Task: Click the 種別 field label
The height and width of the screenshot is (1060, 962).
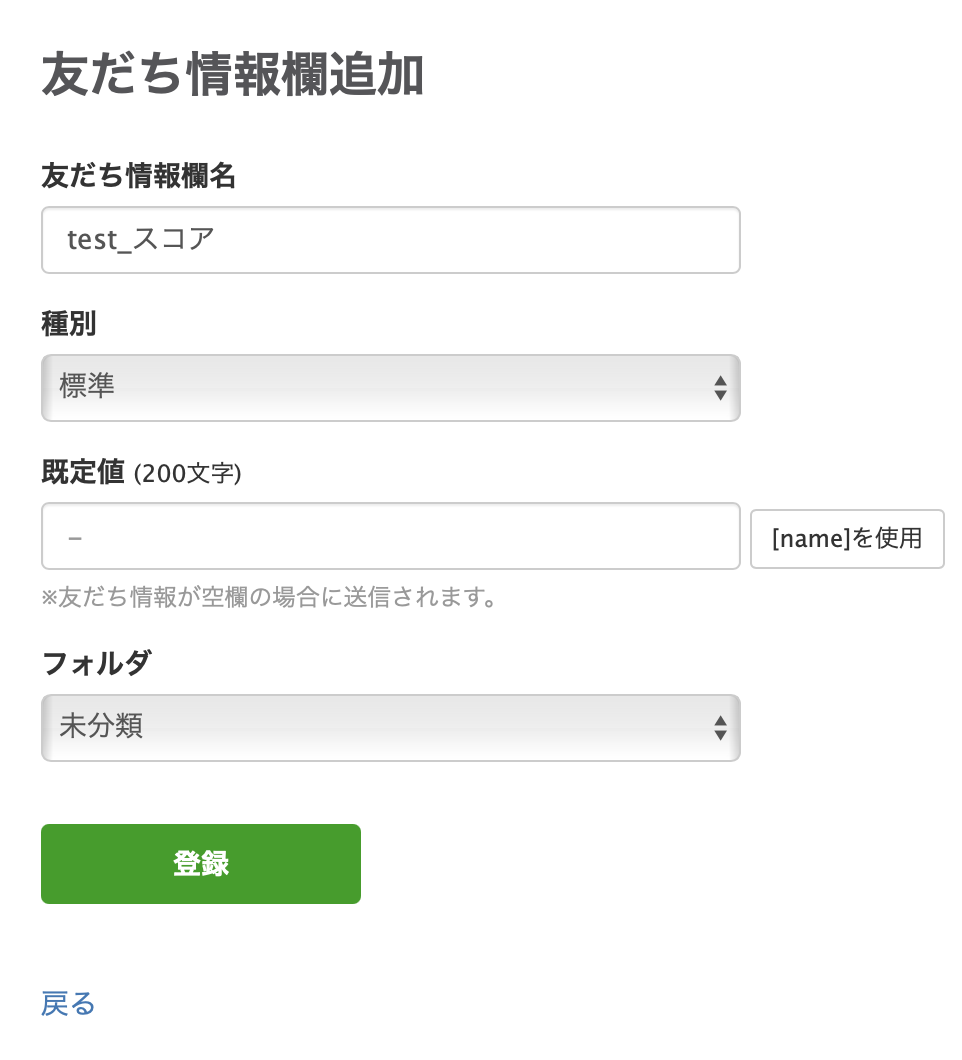Action: click(66, 325)
